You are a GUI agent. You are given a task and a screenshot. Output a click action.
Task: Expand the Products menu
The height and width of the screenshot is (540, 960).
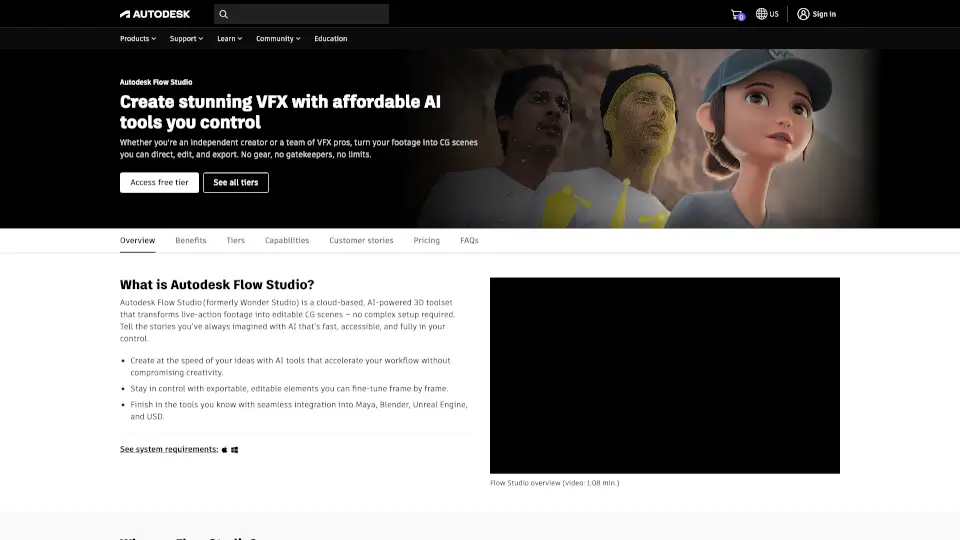[138, 39]
